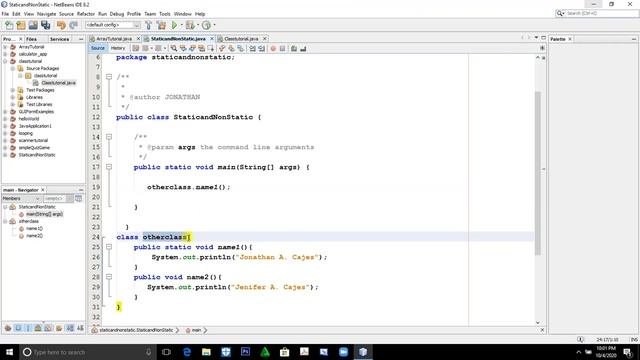Viewport: 640px width, 360px height.
Task: Click the Stop Macro Recording icon
Action: pyautogui.click(x=282, y=49)
